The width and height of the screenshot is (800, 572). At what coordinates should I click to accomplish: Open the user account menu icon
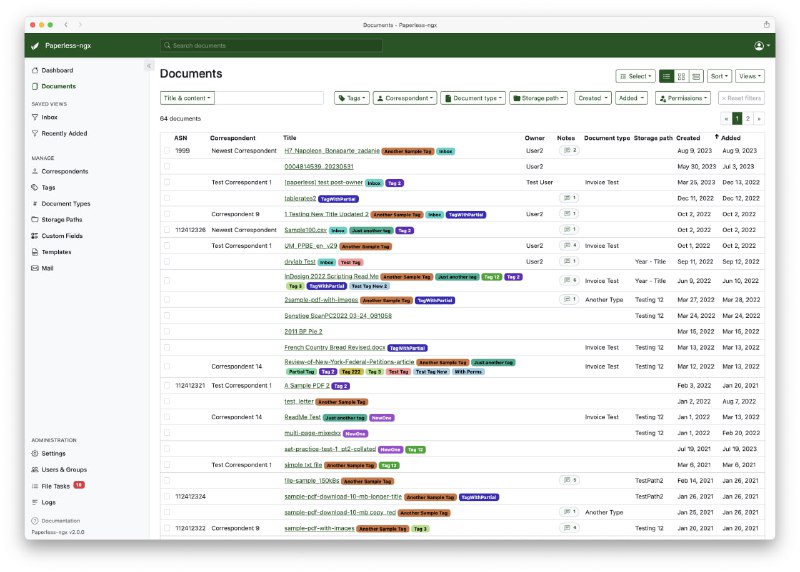761,46
